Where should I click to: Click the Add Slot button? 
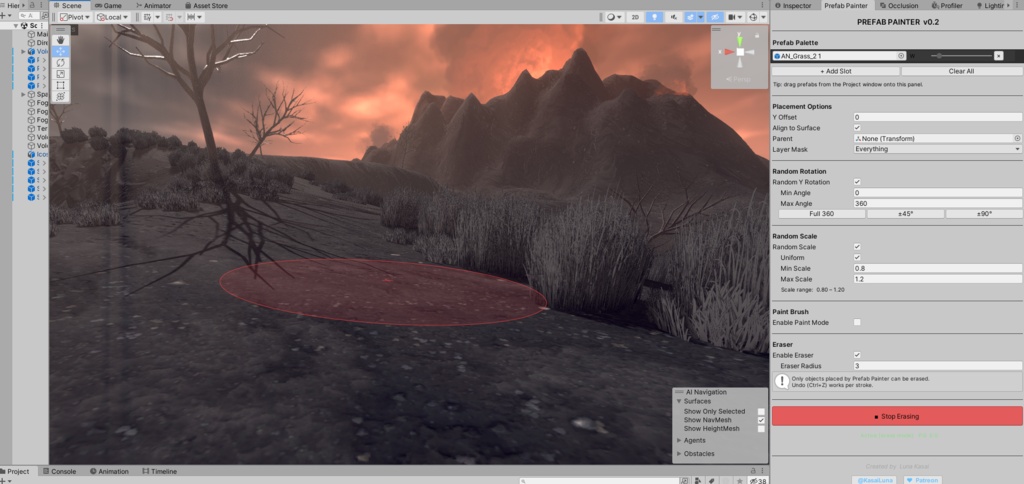(835, 71)
